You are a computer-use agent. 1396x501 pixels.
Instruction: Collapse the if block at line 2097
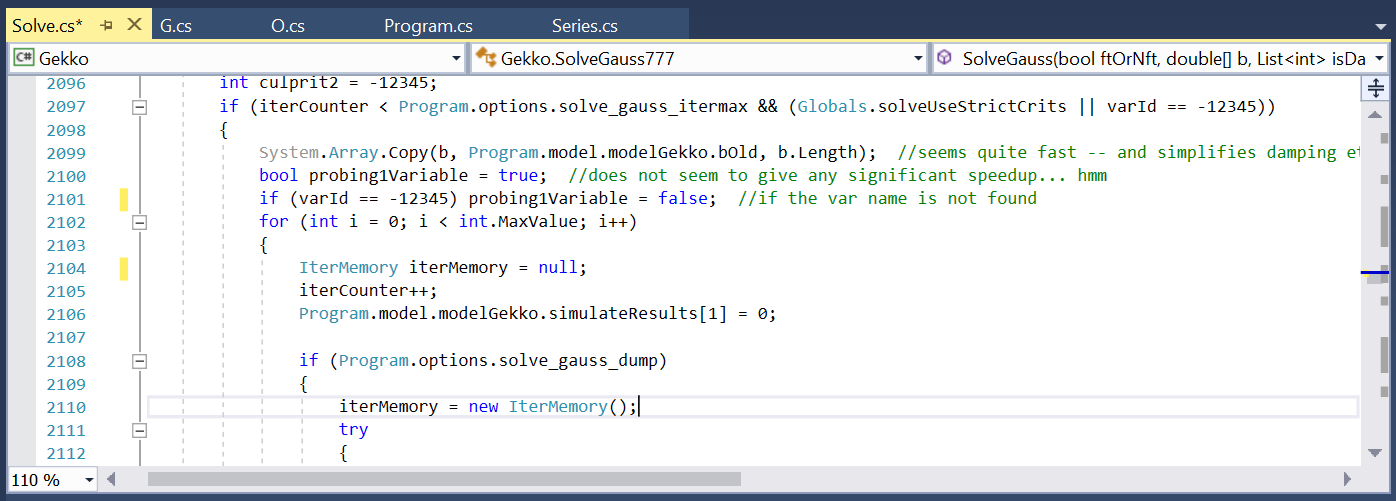140,107
